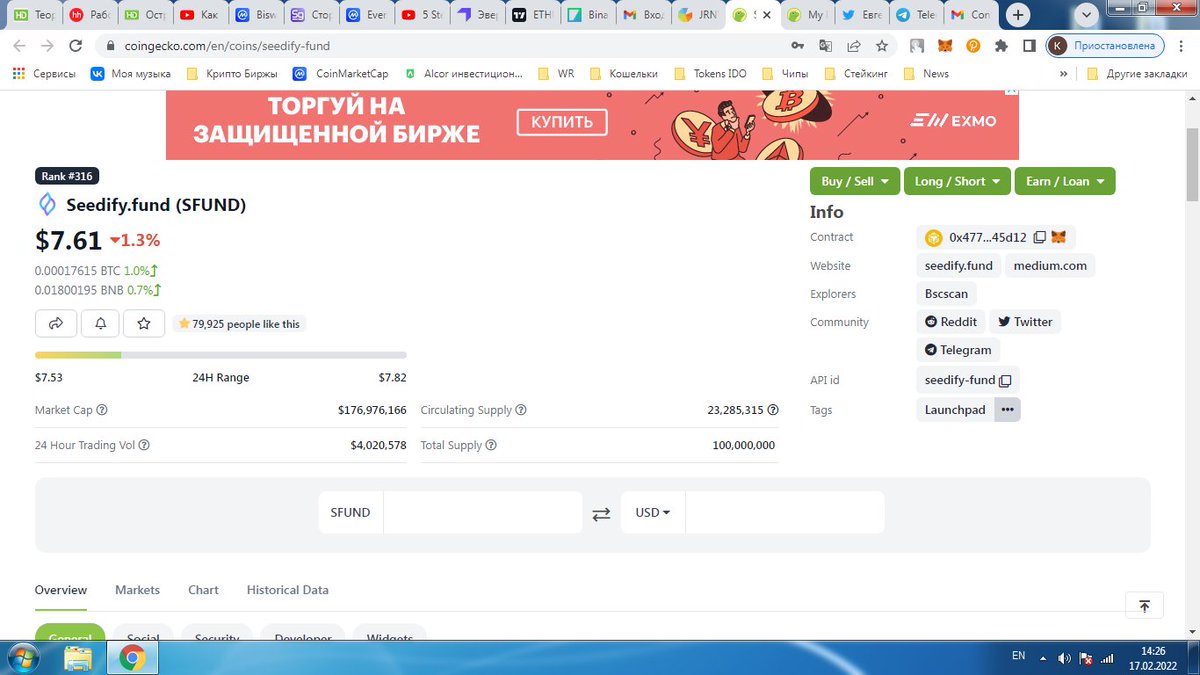This screenshot has width=1200, height=675.
Task: Expand the bookmarks overflow chevron
Action: click(x=1066, y=74)
